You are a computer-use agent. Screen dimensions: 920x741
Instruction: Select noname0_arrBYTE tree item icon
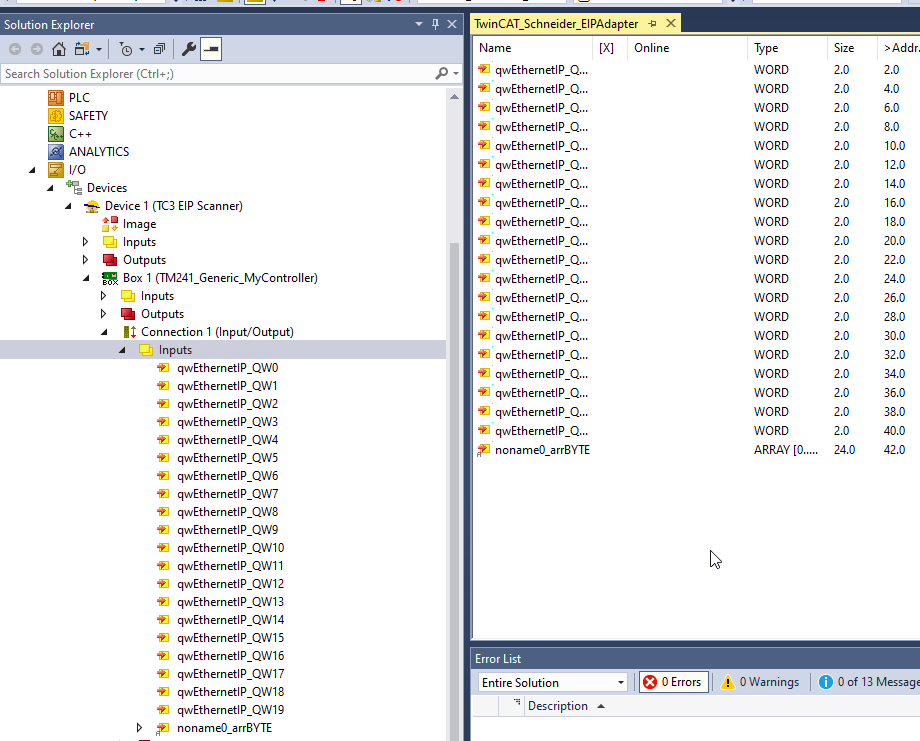pos(163,728)
